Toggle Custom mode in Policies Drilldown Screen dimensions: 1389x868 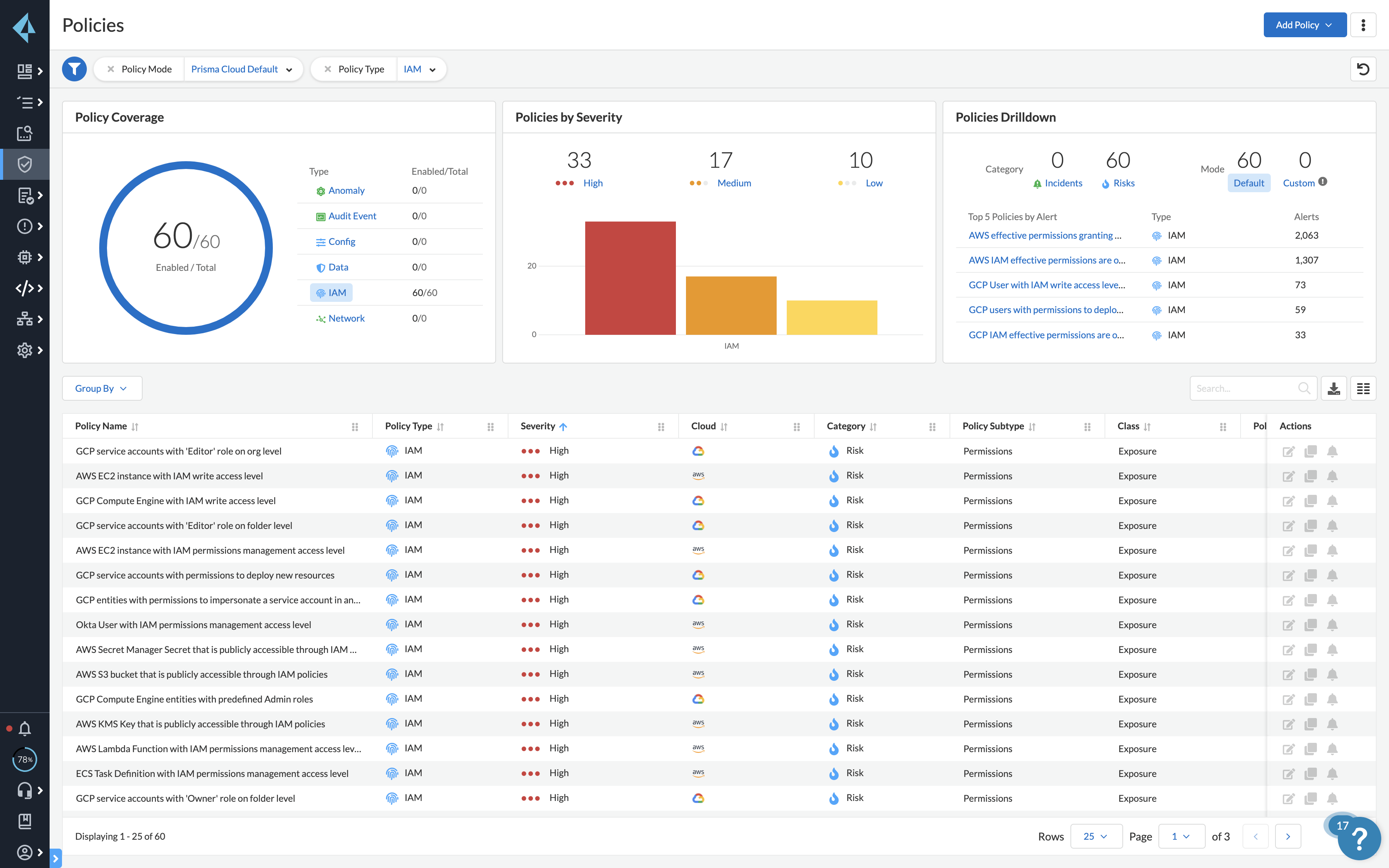tap(1298, 183)
